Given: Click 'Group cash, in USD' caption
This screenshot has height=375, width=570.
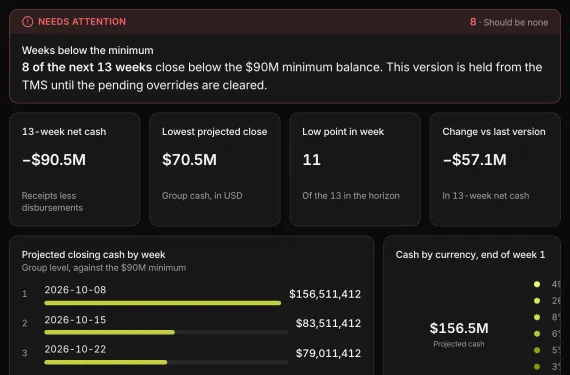Looking at the screenshot, I should pyautogui.click(x=202, y=196).
